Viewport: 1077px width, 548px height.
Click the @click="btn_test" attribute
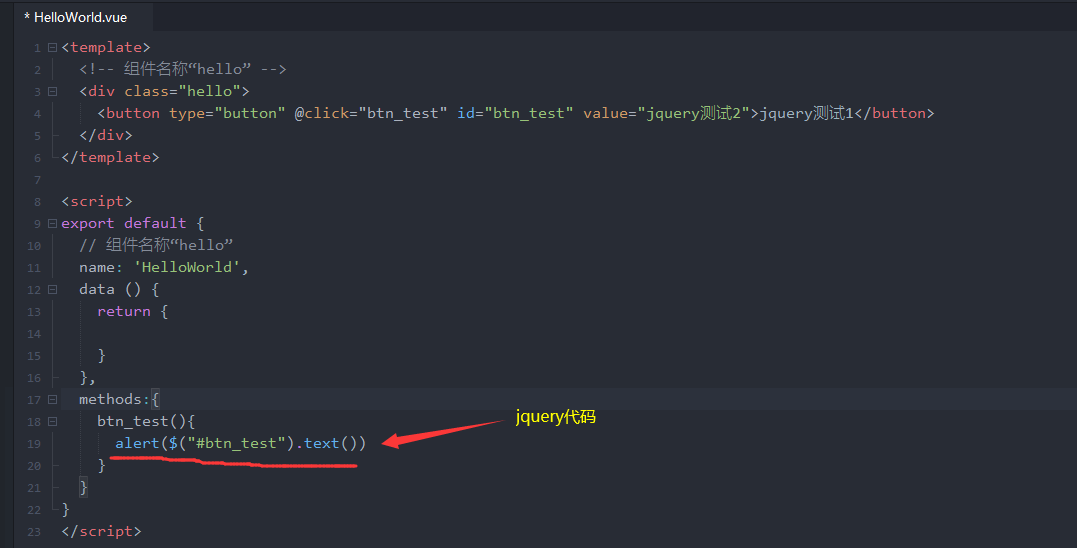click(x=371, y=113)
